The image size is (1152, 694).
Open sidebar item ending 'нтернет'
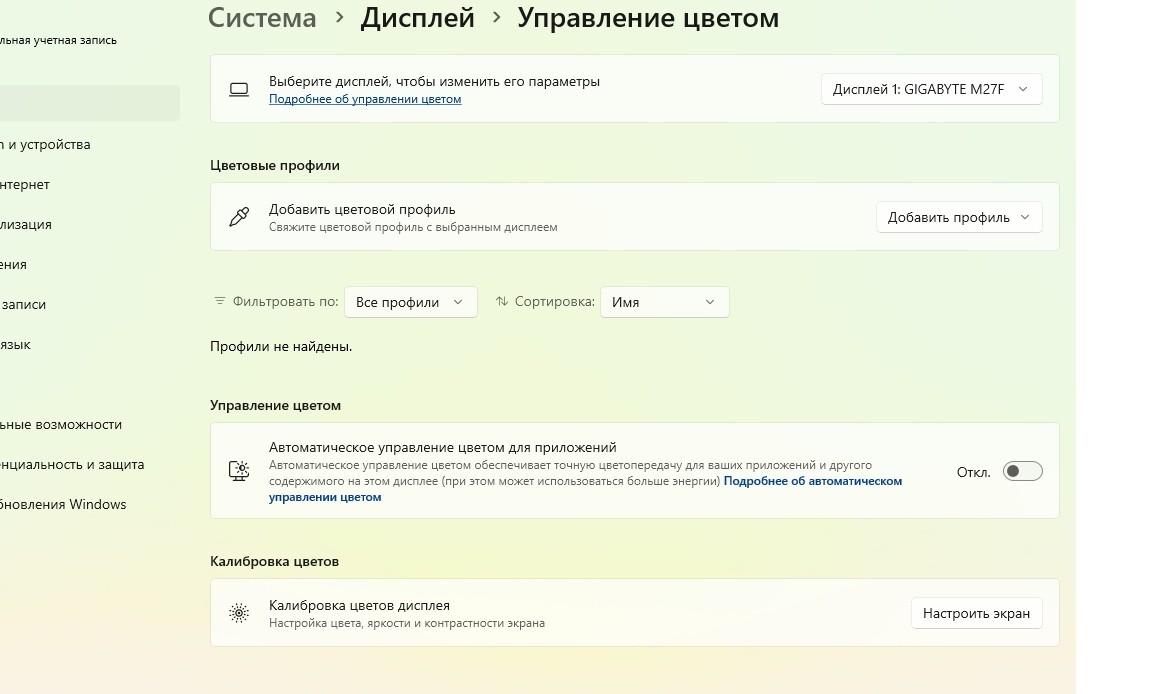point(25,184)
